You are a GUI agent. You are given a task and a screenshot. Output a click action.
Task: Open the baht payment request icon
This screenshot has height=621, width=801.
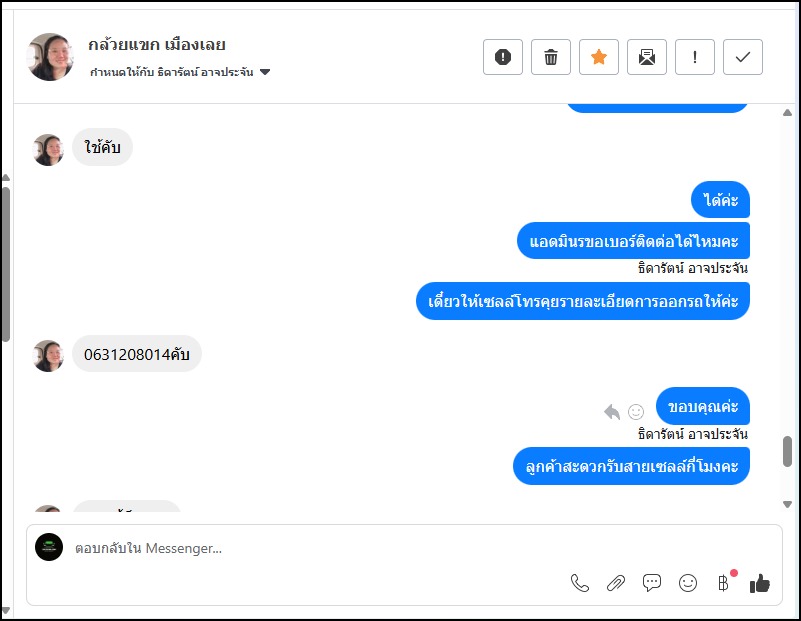(723, 583)
